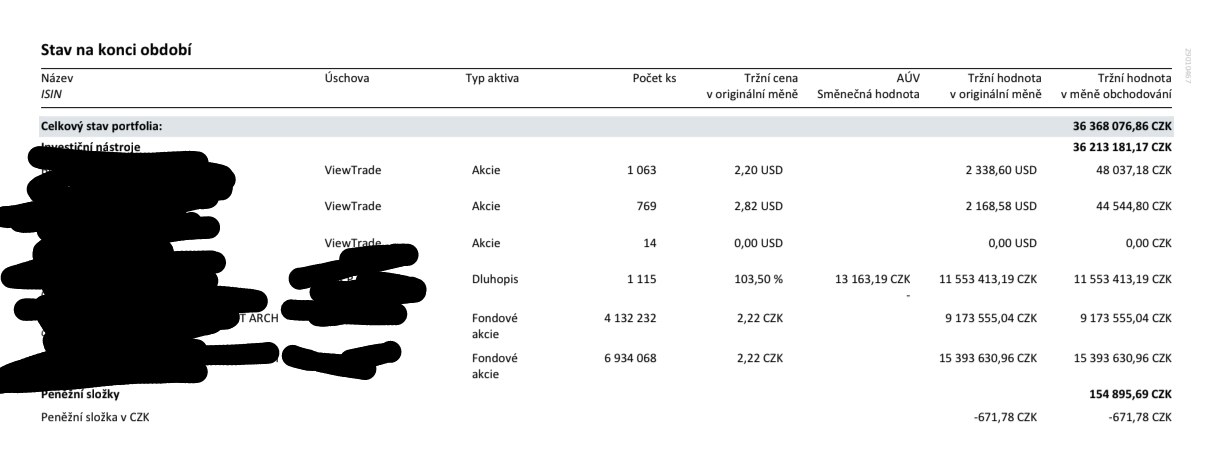Select the 'Dluhopis' asset type cell
Screen dimensions: 1220x453
tap(493, 279)
